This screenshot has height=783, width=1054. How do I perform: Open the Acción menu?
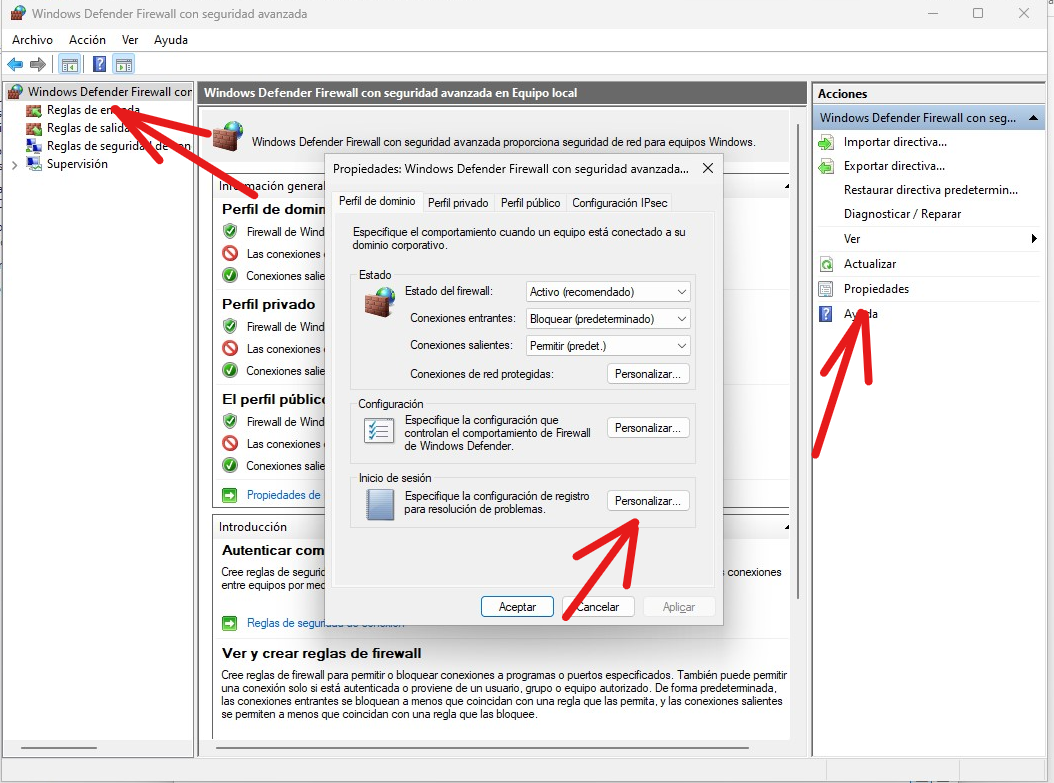(x=87, y=40)
